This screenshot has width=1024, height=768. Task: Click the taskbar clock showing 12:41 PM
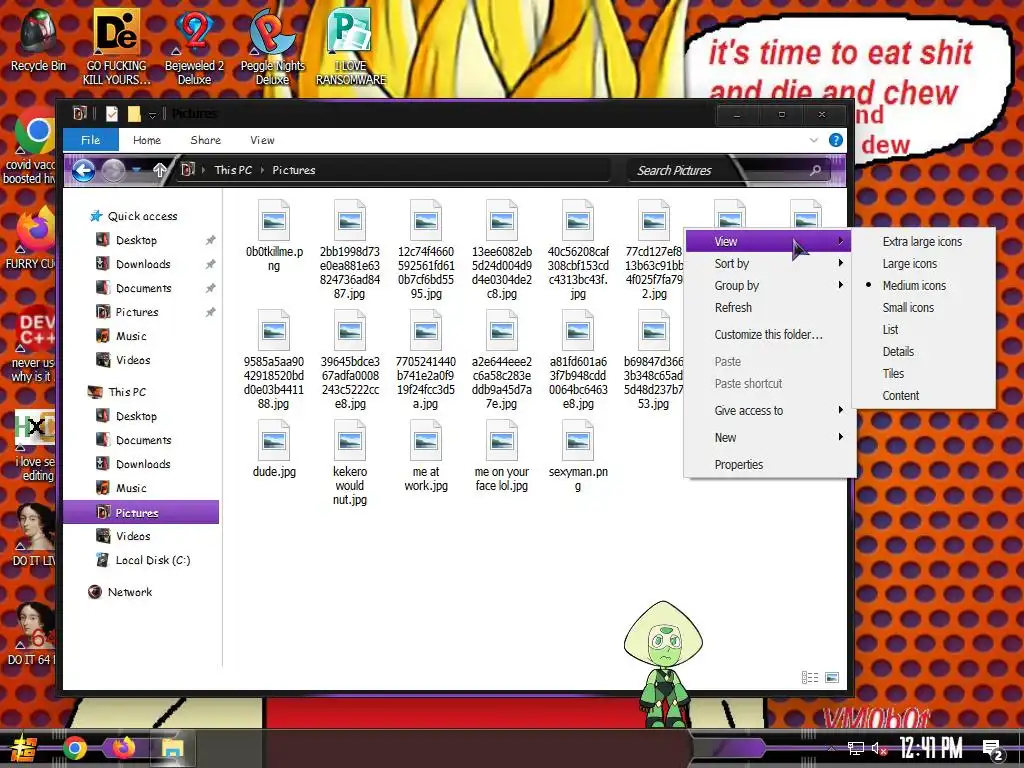pyautogui.click(x=930, y=749)
